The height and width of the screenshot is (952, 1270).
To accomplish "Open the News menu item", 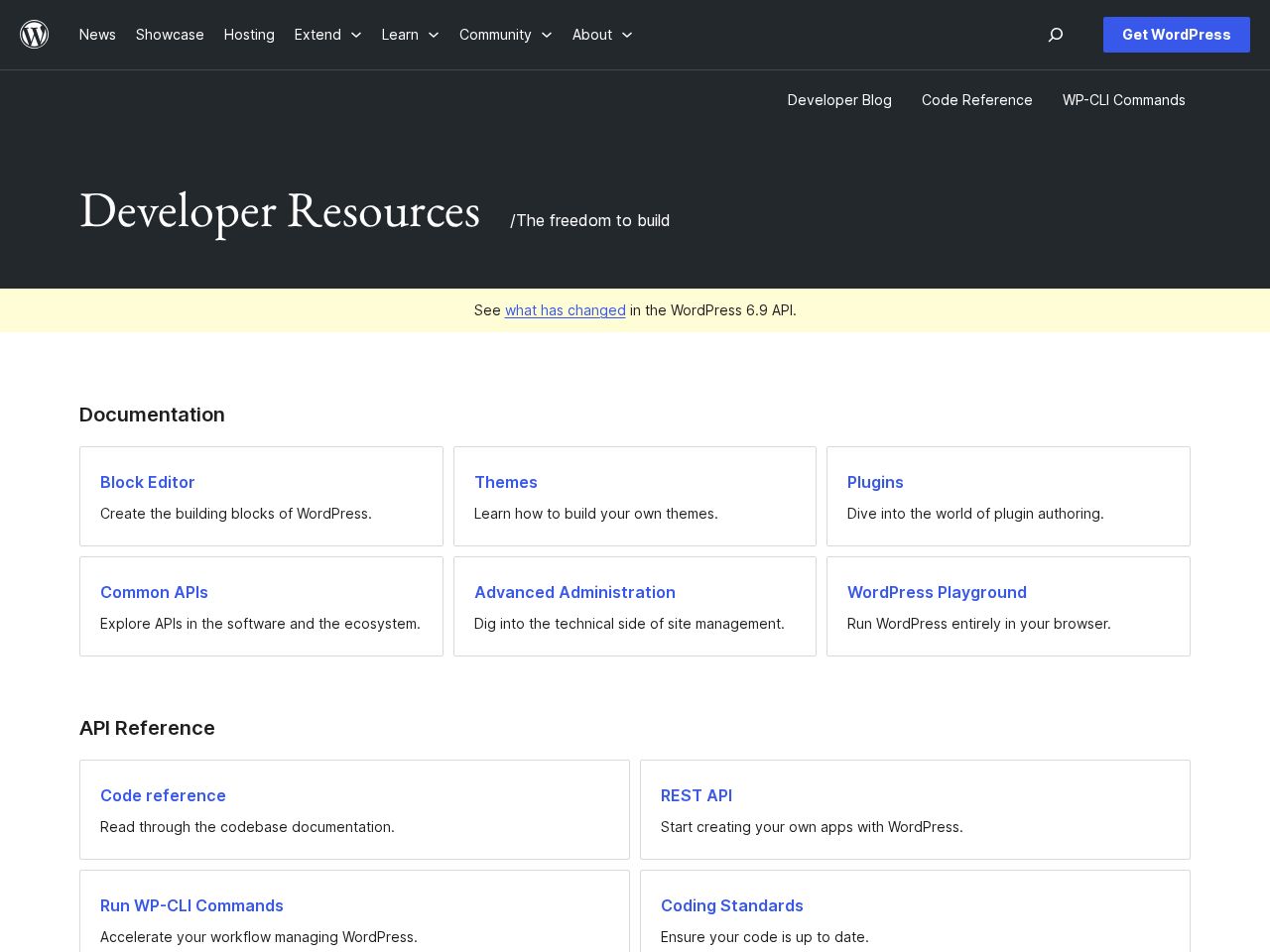I will (97, 35).
